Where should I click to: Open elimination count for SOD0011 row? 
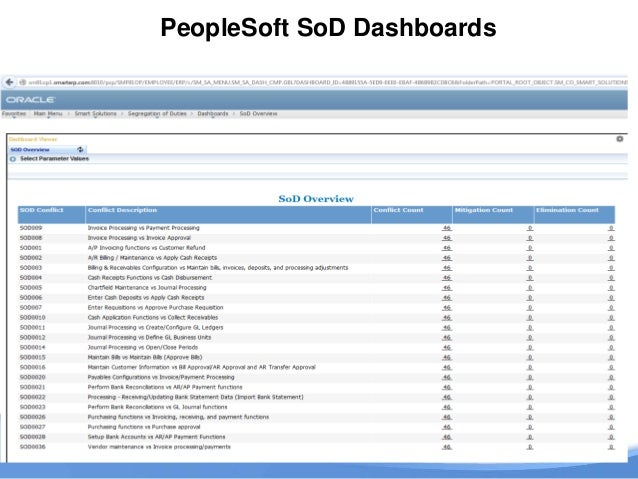pyautogui.click(x=611, y=328)
